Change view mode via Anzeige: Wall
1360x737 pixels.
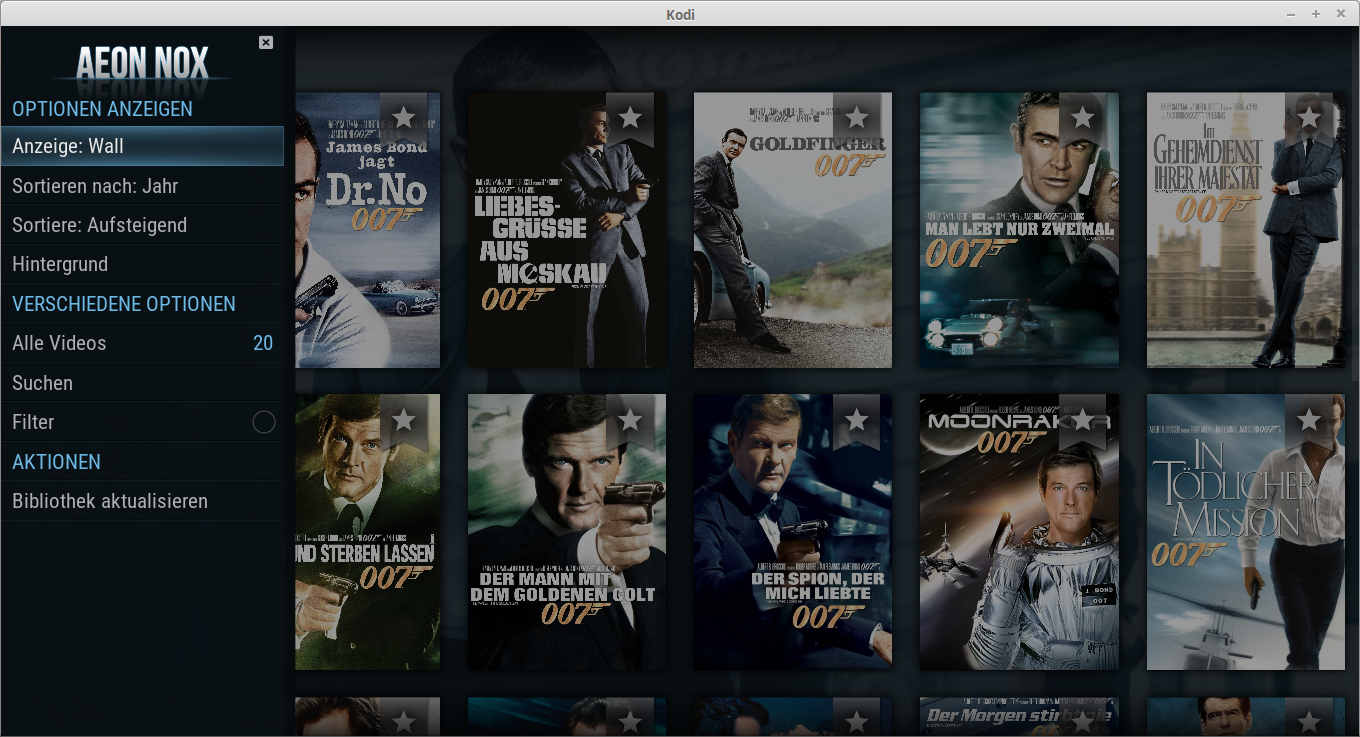pyautogui.click(x=142, y=146)
